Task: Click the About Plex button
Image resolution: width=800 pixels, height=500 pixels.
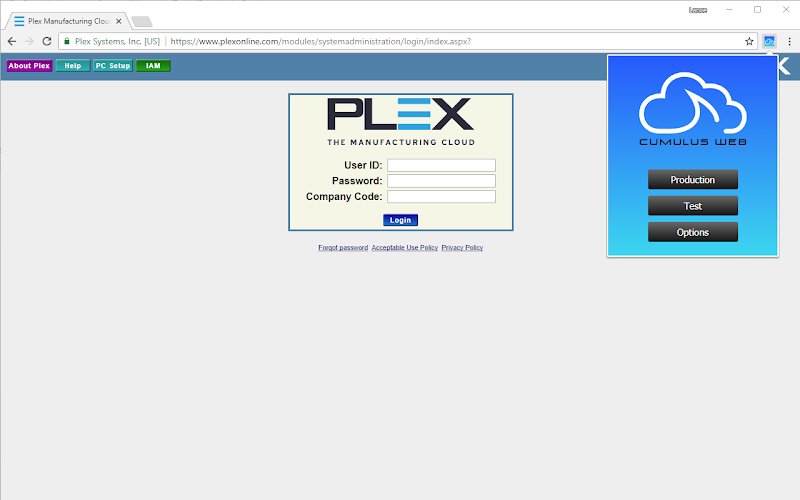Action: (x=29, y=66)
